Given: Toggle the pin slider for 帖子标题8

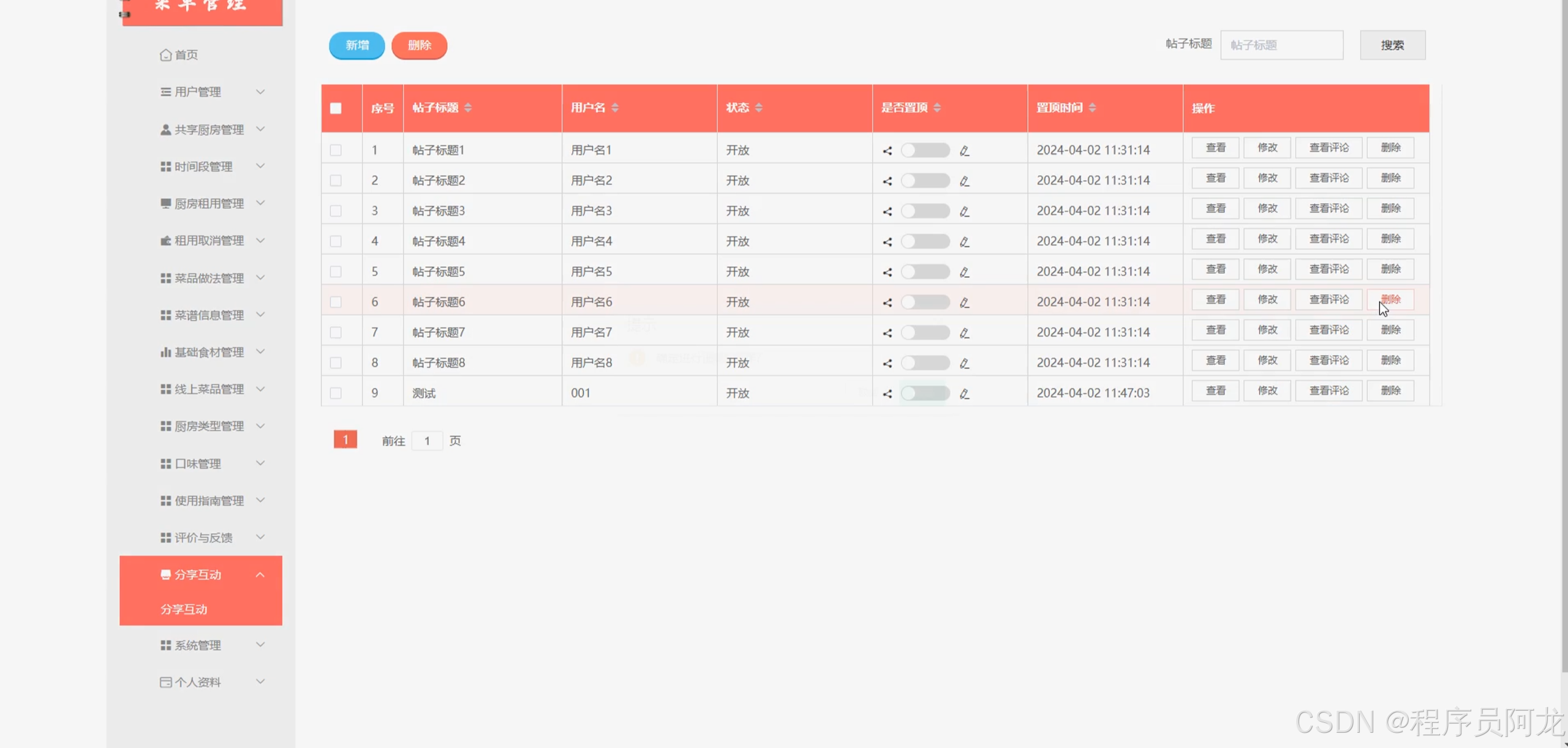Looking at the screenshot, I should pos(925,363).
